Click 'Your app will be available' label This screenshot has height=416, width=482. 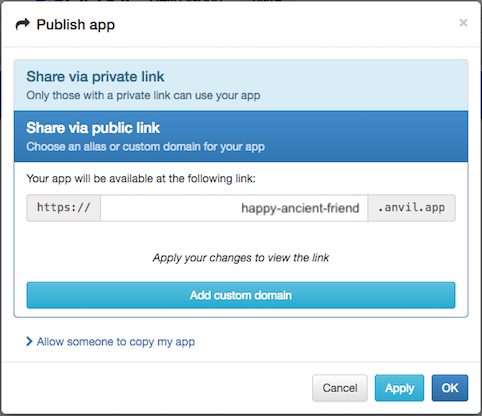141,179
